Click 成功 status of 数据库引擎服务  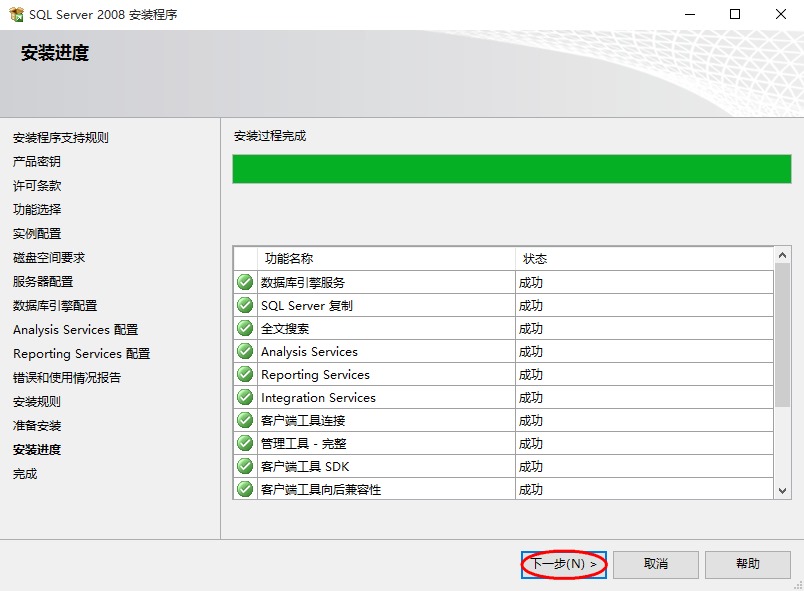coord(531,282)
